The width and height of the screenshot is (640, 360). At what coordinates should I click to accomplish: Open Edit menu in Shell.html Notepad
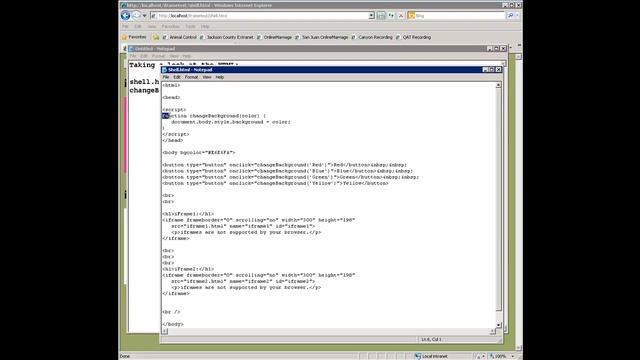(177, 77)
